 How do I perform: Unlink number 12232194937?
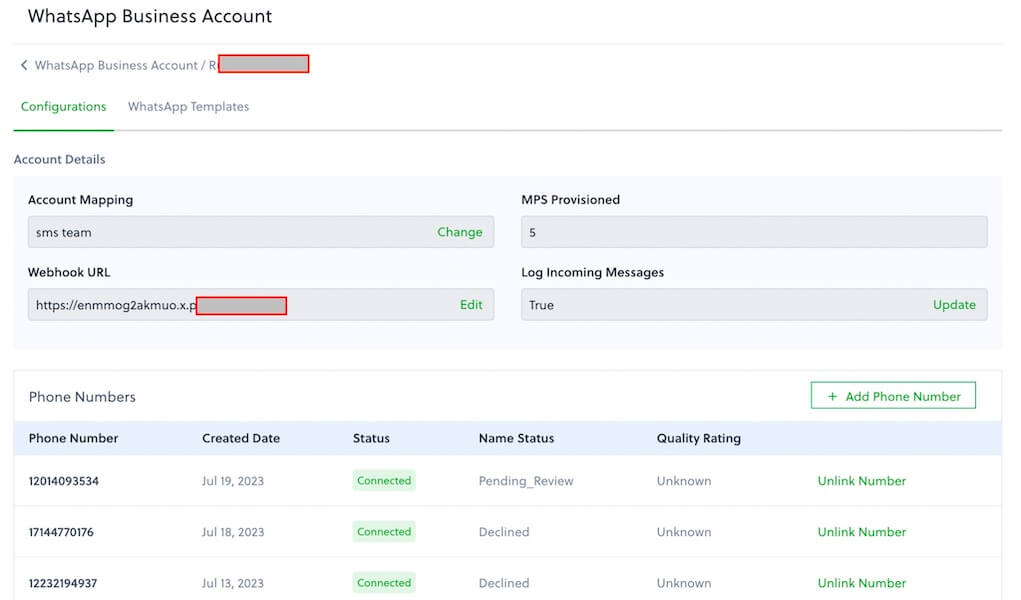[861, 583]
